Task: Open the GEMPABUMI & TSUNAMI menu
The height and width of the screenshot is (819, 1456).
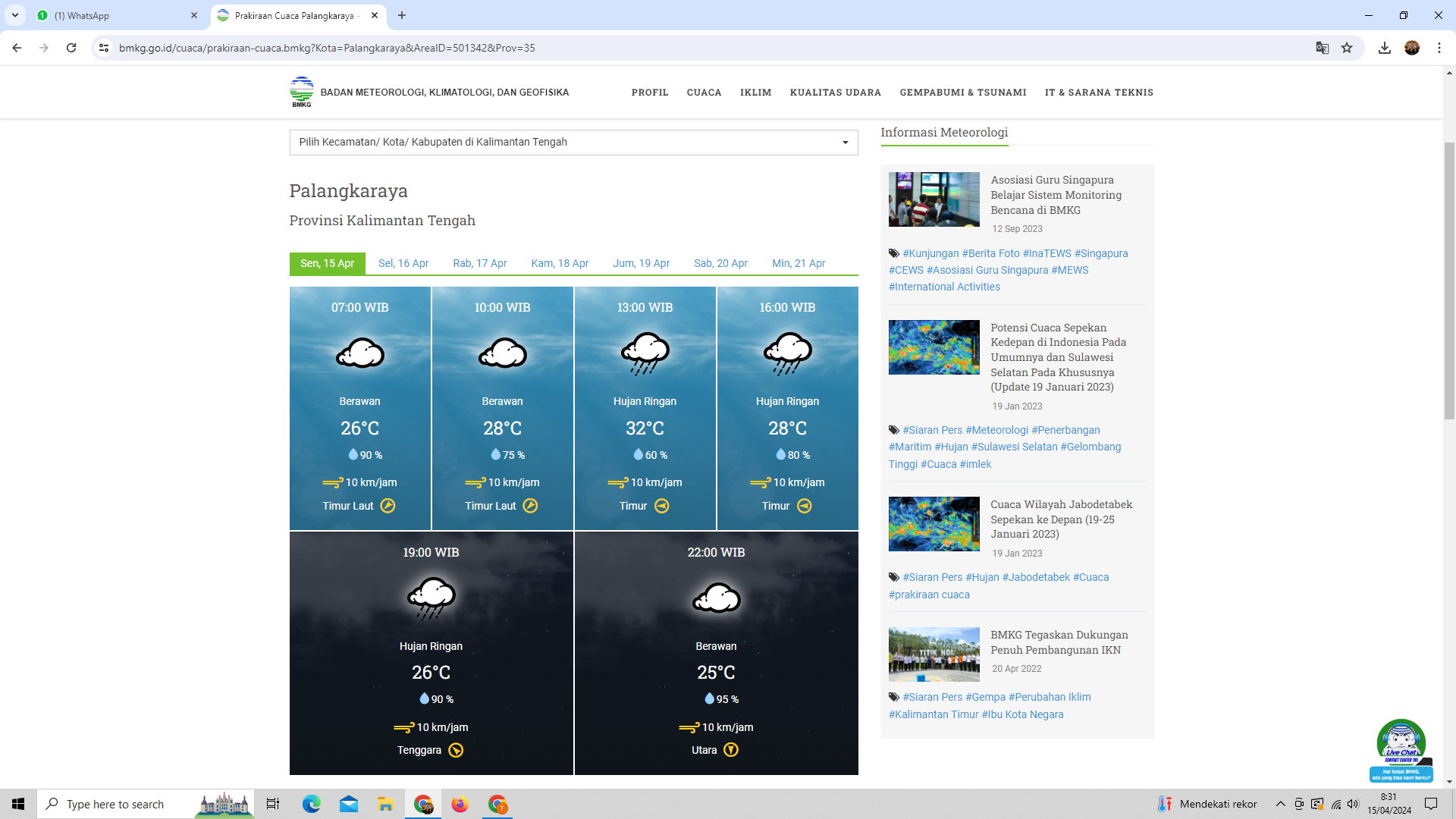Action: coord(963,93)
